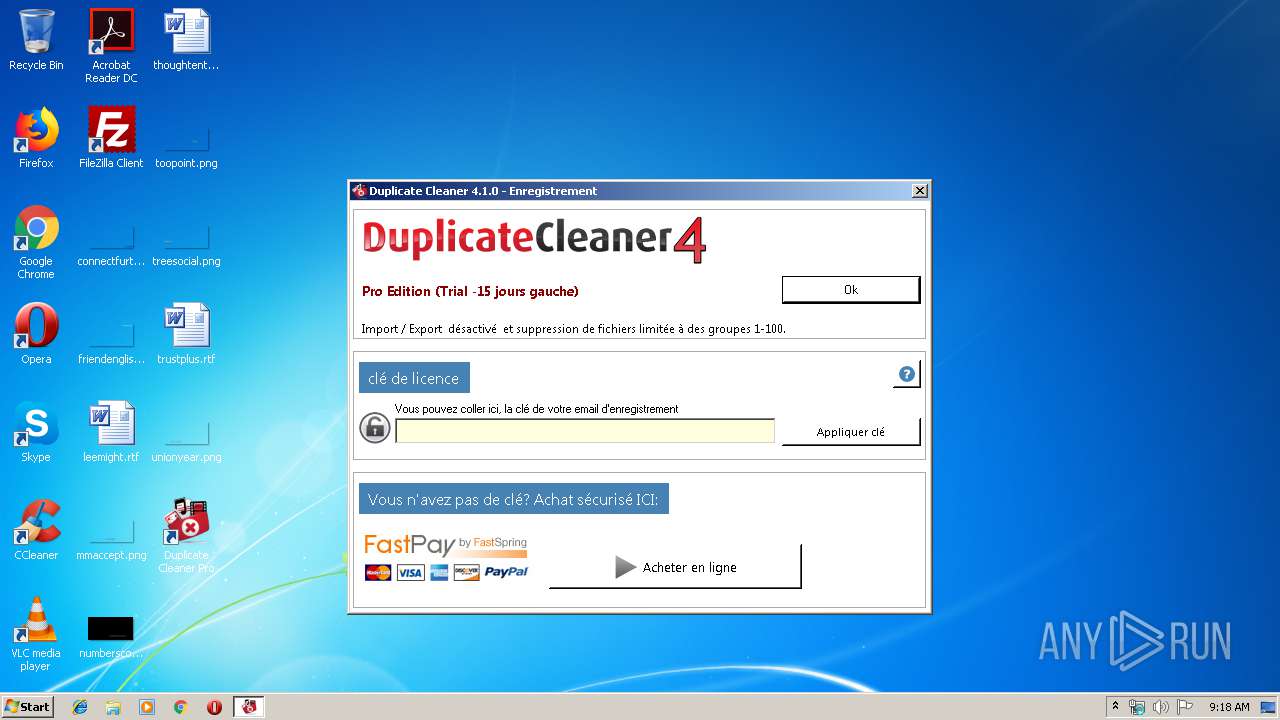Select the Skype desktop shortcut
Viewport: 1280px width, 720px height.
point(36,432)
